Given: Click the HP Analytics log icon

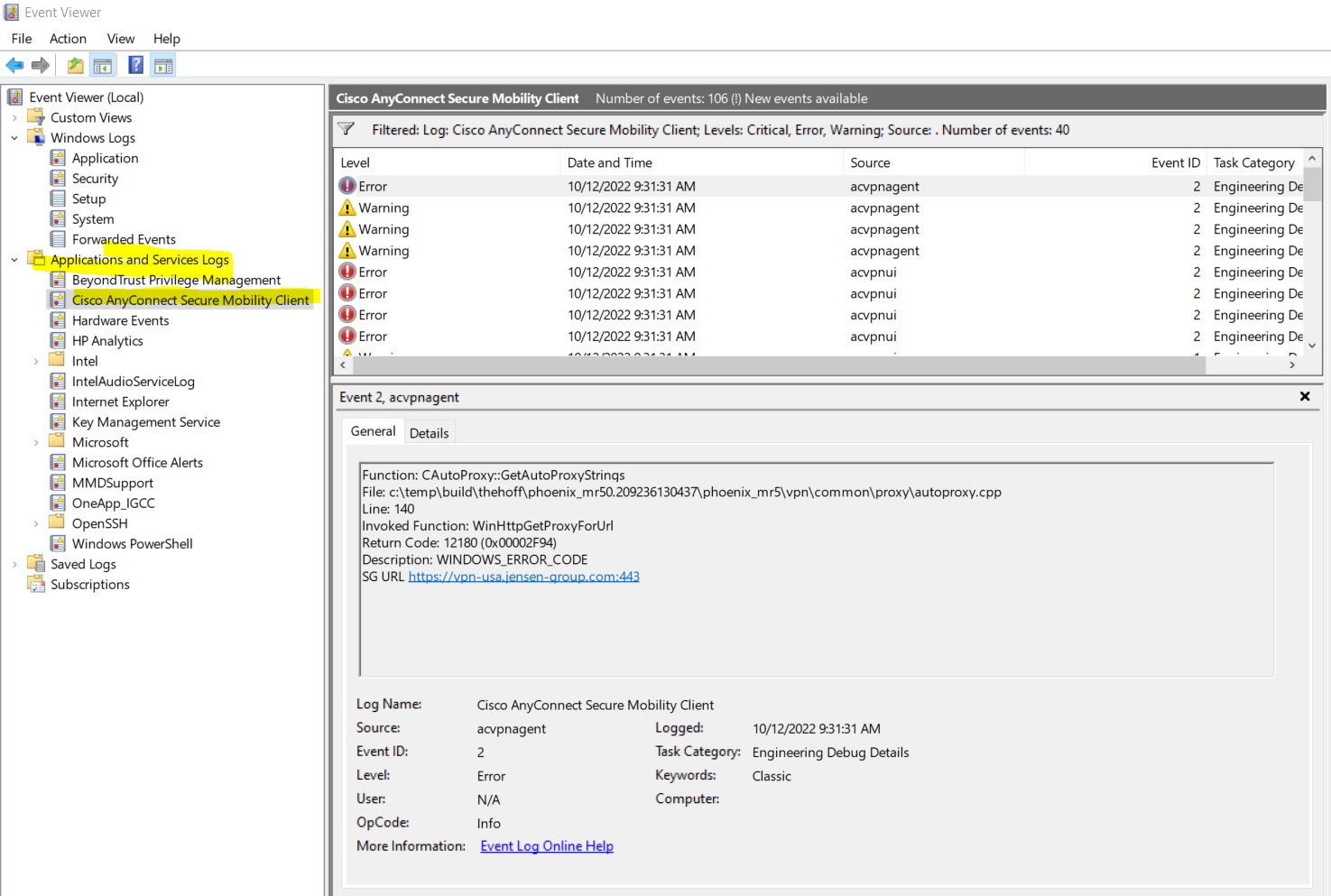Looking at the screenshot, I should tap(58, 341).
